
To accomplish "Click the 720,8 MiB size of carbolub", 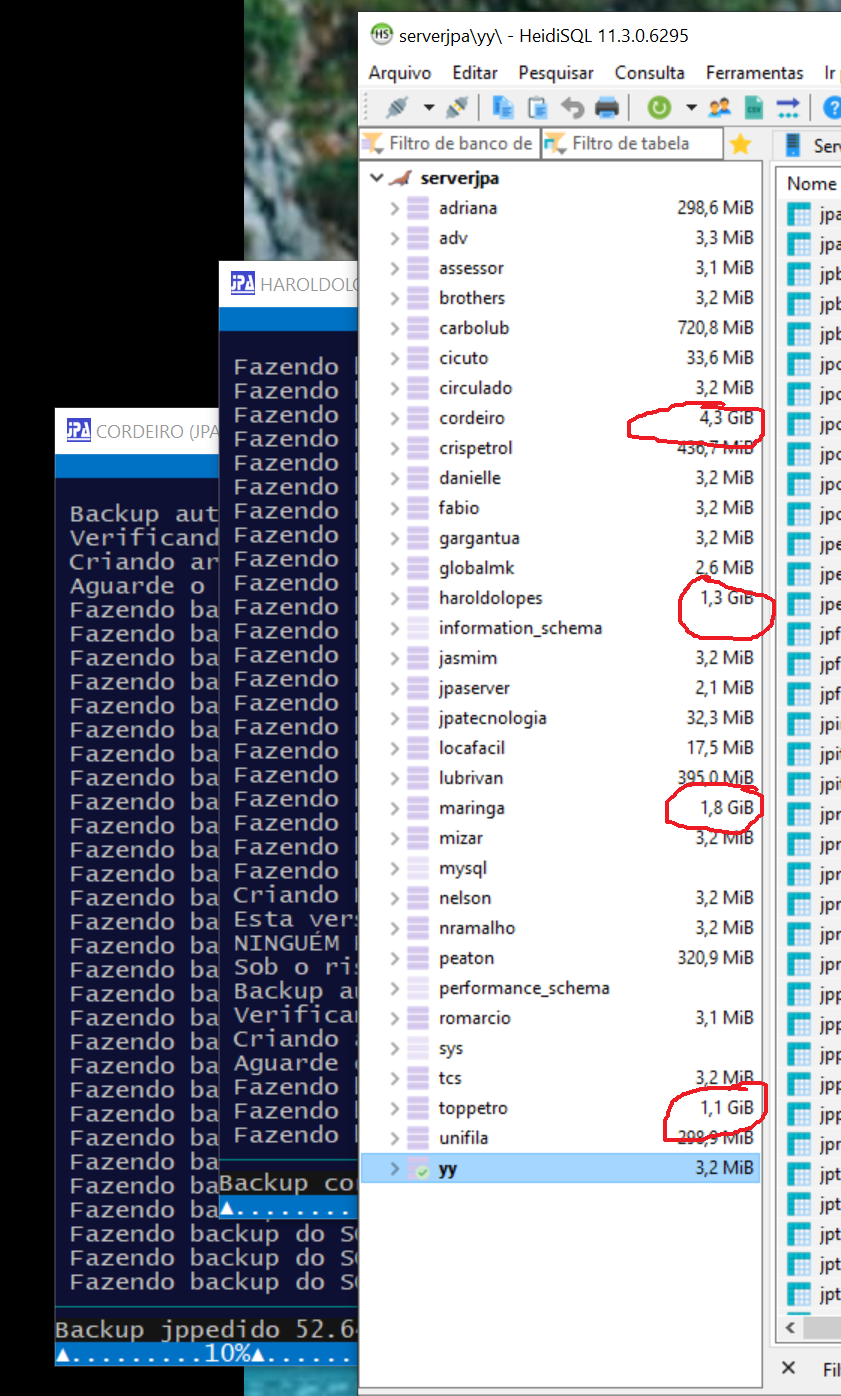I will pos(715,328).
